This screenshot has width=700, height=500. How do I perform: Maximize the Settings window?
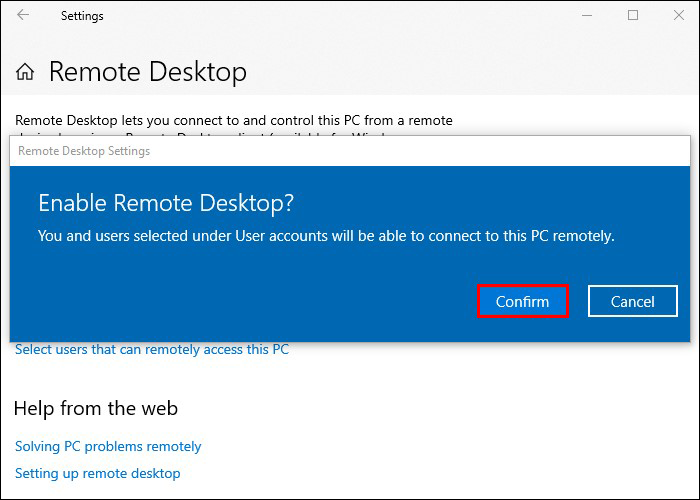tap(633, 15)
